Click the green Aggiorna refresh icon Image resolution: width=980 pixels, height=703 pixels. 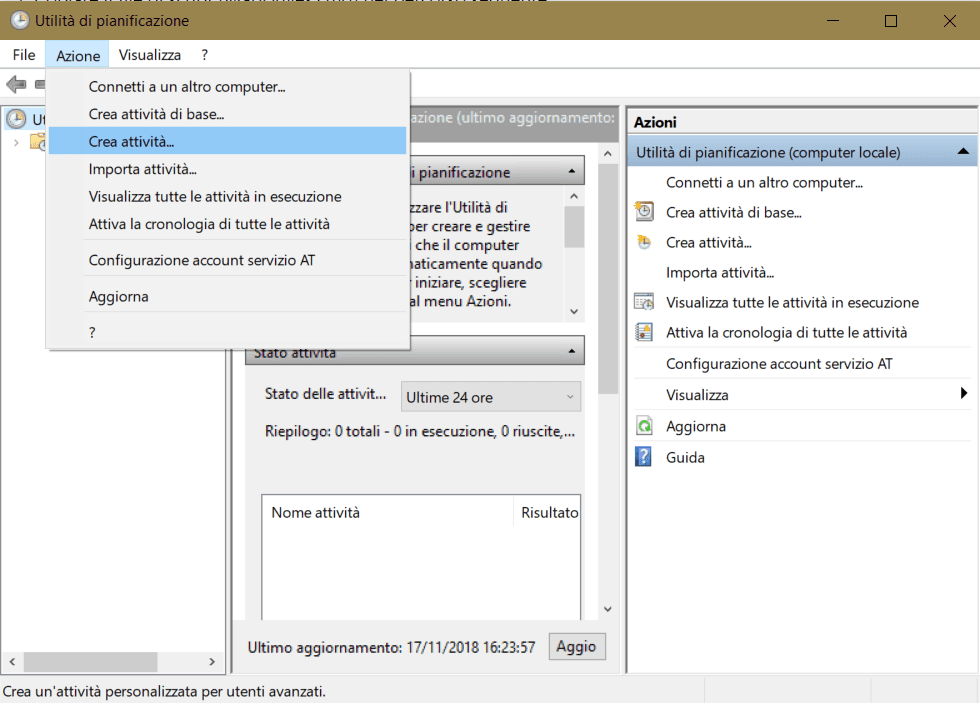tap(645, 427)
